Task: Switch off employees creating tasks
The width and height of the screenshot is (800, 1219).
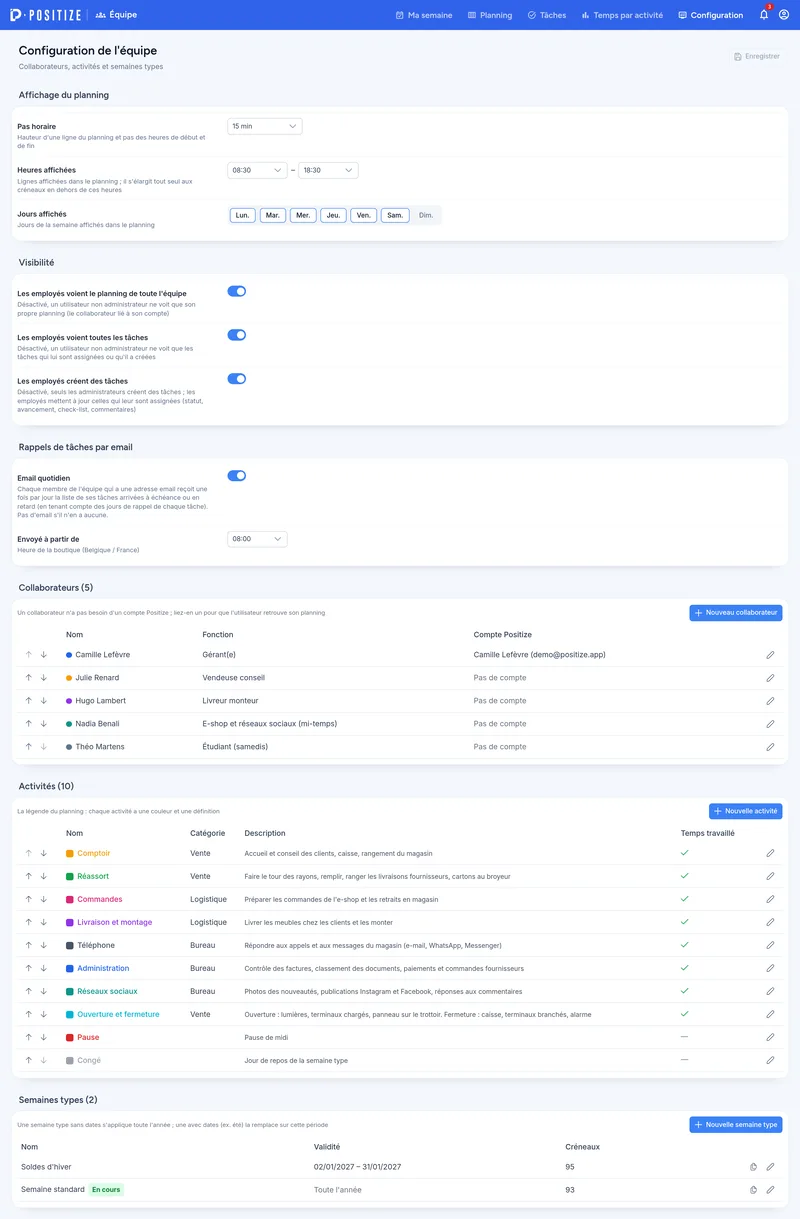Action: (x=237, y=379)
